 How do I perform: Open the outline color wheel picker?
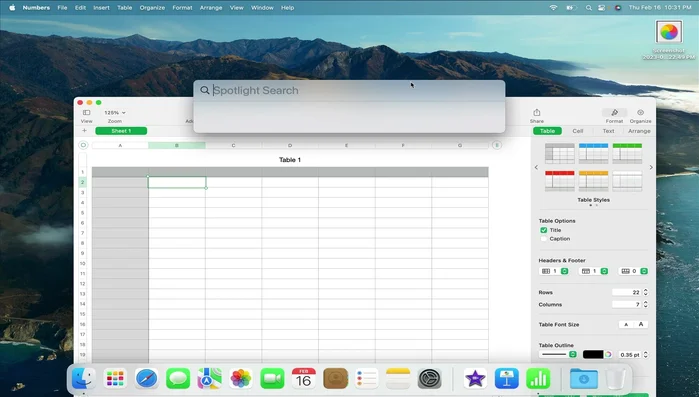(x=608, y=354)
